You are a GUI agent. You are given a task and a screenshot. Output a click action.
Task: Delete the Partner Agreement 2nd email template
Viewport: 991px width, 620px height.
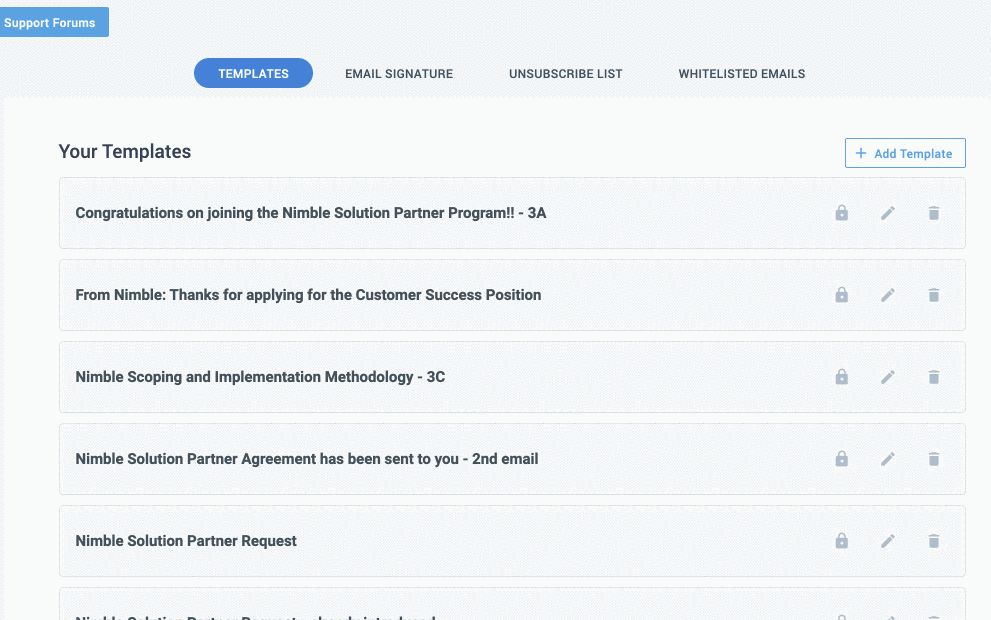933,459
